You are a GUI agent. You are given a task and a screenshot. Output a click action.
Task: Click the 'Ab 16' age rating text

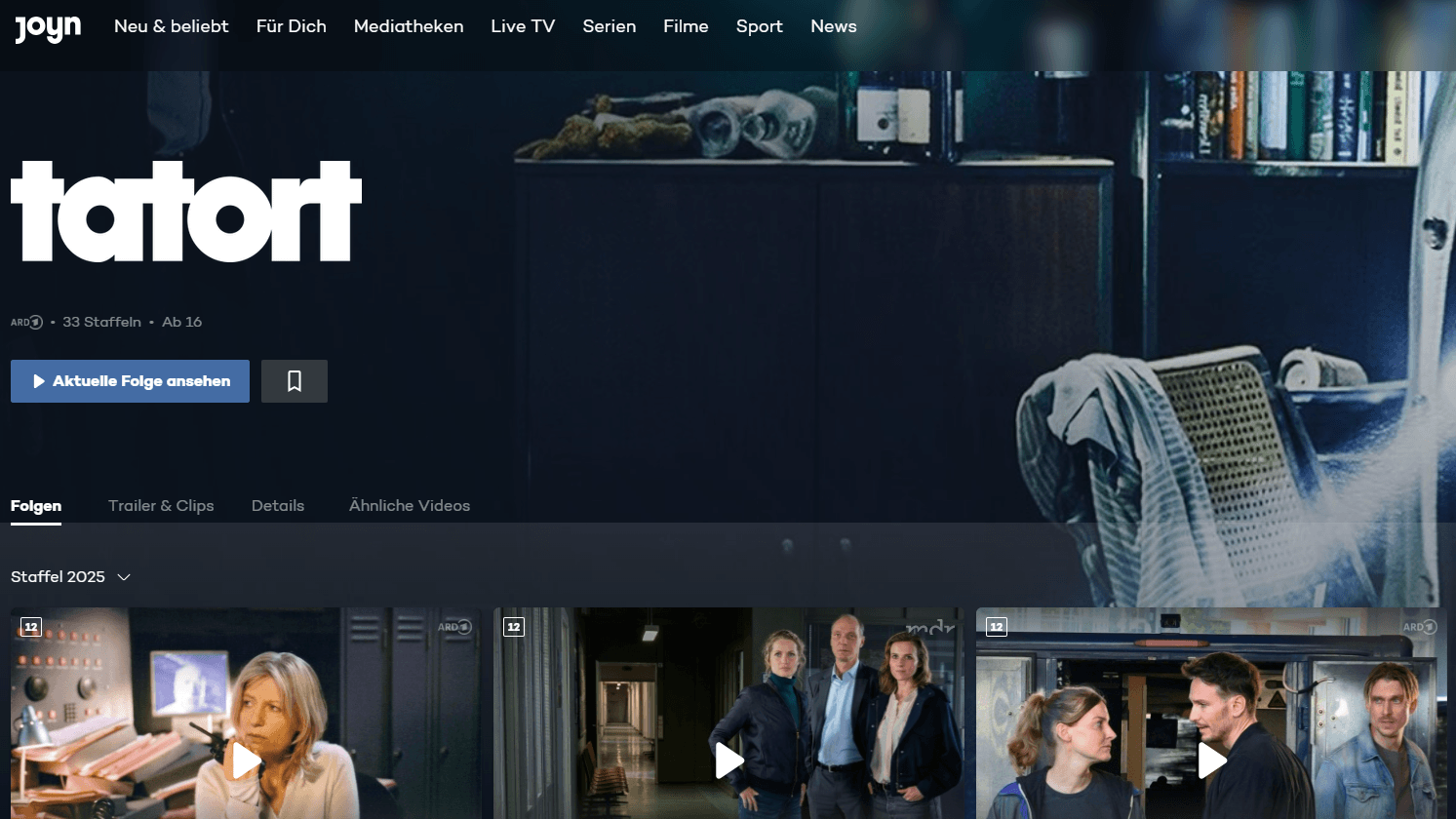(181, 322)
